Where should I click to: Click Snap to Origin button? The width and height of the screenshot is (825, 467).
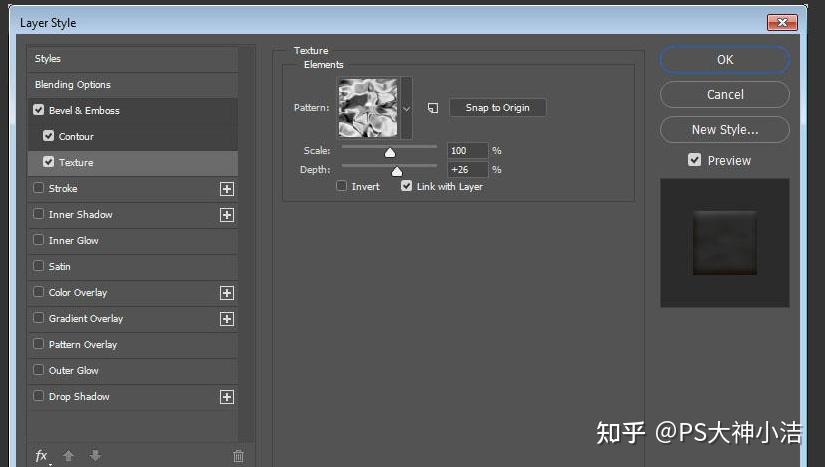coord(497,108)
